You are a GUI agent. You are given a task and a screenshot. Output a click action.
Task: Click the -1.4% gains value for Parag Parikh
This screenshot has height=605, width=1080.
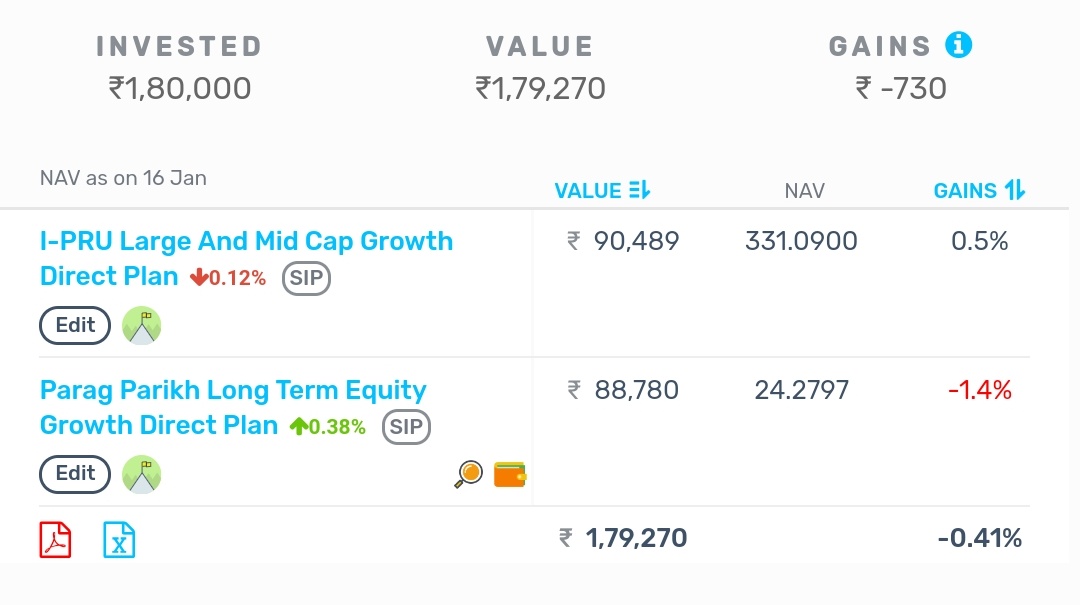click(979, 390)
